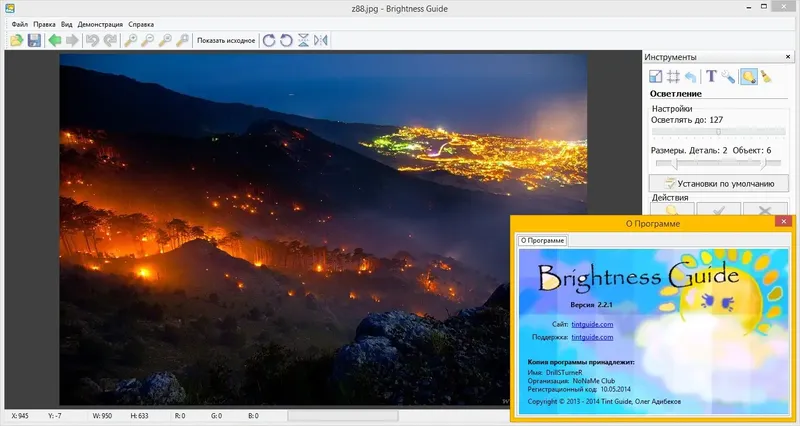This screenshot has height=426, width=800.
Task: Click the 'X: 945' status bar value
Action: click(20, 416)
